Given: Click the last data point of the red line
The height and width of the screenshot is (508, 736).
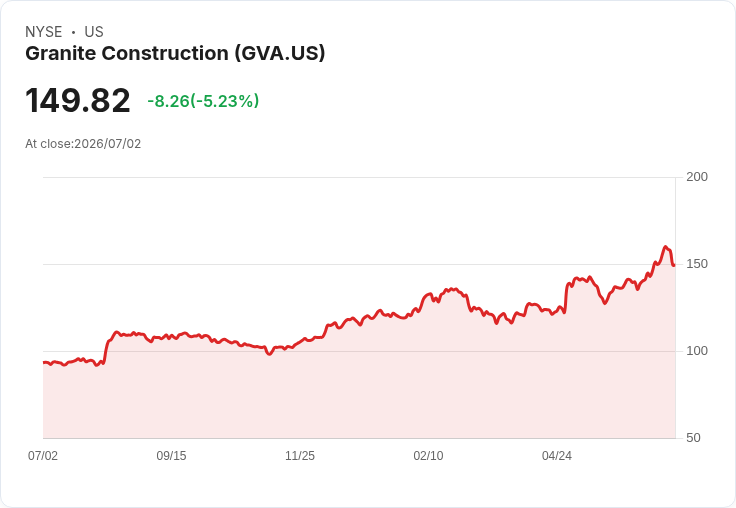Looking at the screenshot, I should click(674, 265).
